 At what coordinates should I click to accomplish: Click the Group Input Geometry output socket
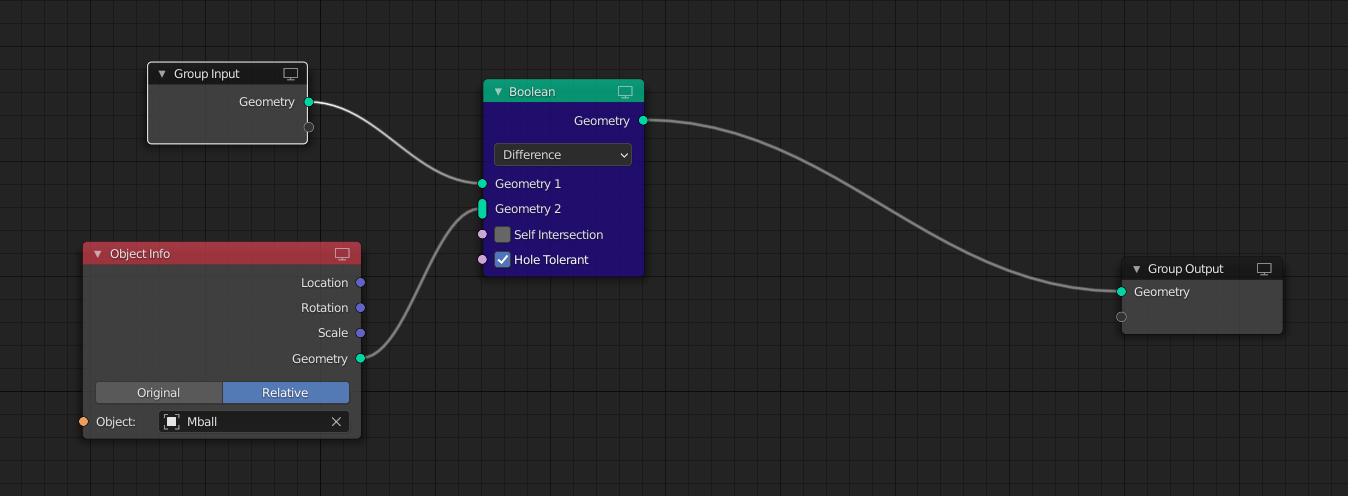point(308,102)
